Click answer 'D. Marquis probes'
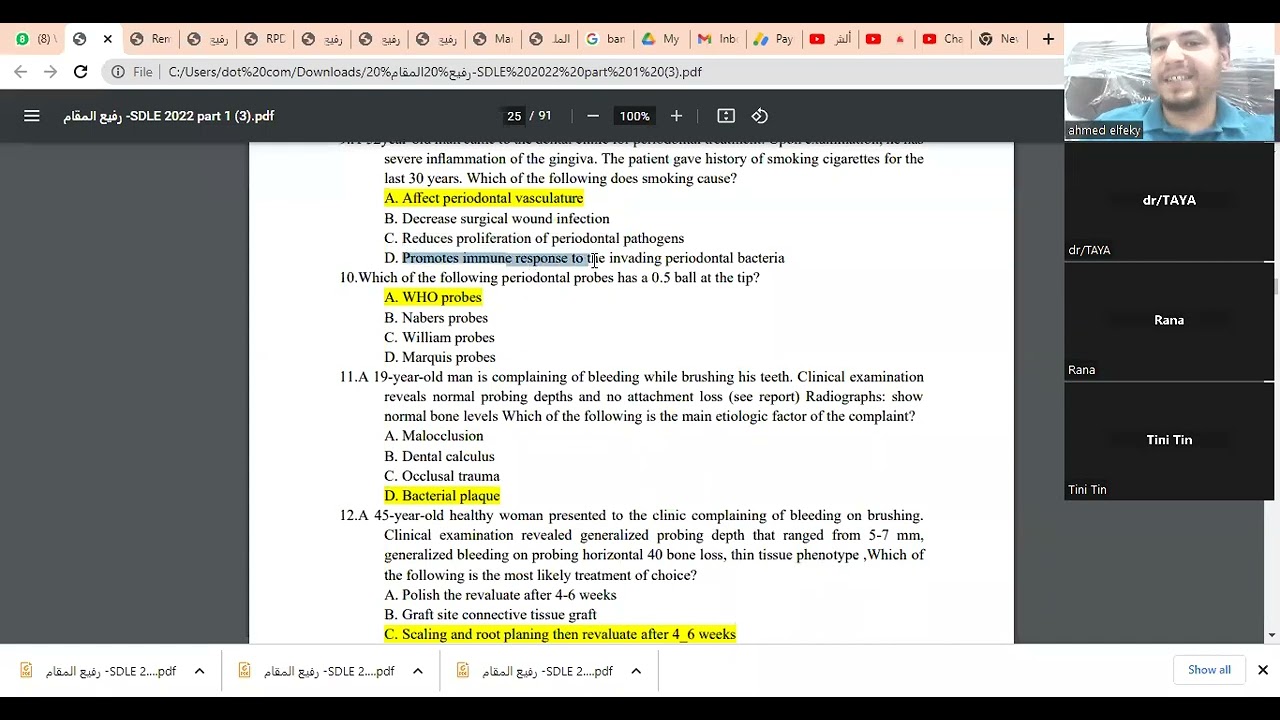Viewport: 1280px width, 720px height. pyautogui.click(x=440, y=357)
